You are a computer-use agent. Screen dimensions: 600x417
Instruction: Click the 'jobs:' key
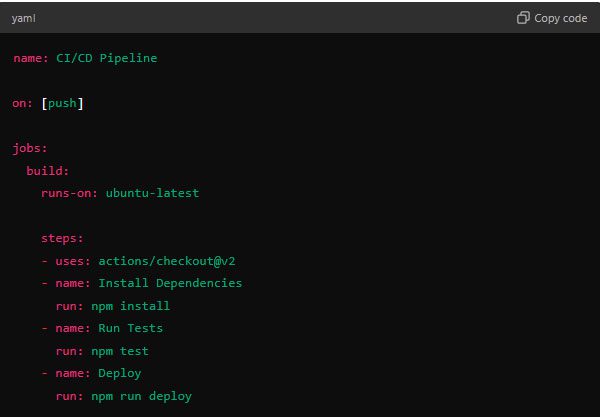(30, 148)
